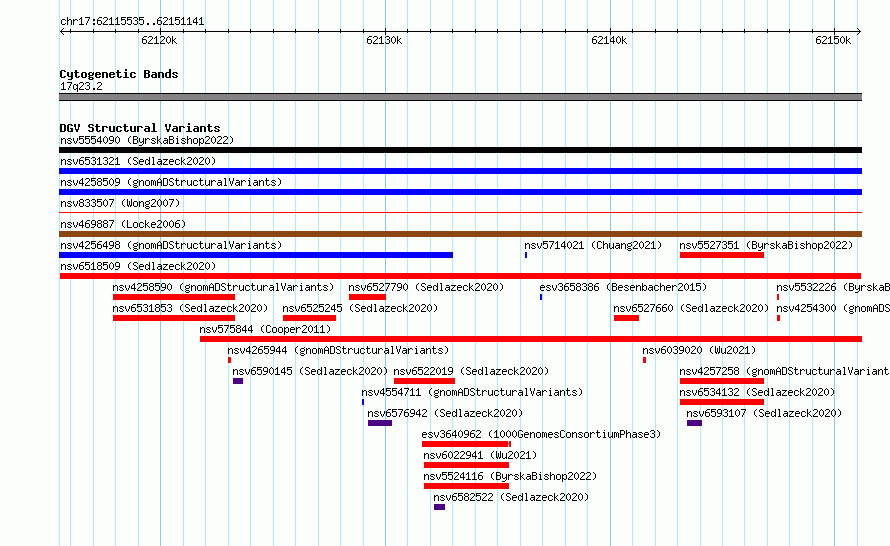Open nsv4258590 (gnomADStructuralVariants) label
This screenshot has height=546, width=890.
click(x=223, y=287)
